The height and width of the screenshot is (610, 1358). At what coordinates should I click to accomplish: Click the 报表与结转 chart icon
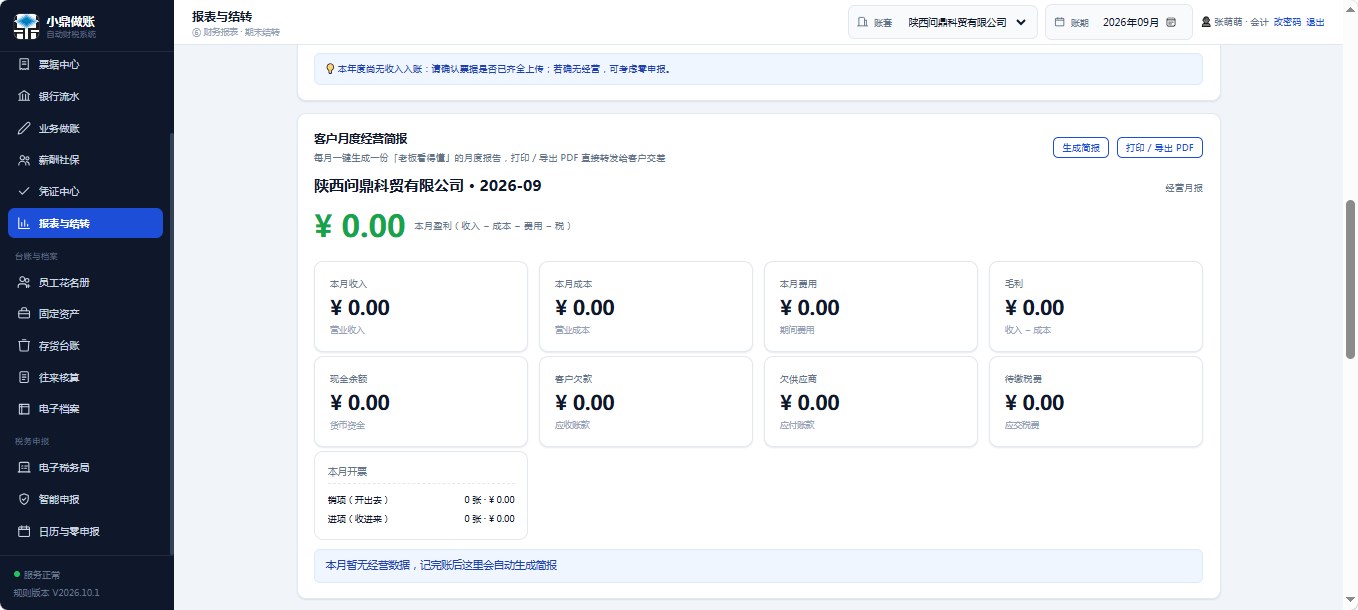25,223
